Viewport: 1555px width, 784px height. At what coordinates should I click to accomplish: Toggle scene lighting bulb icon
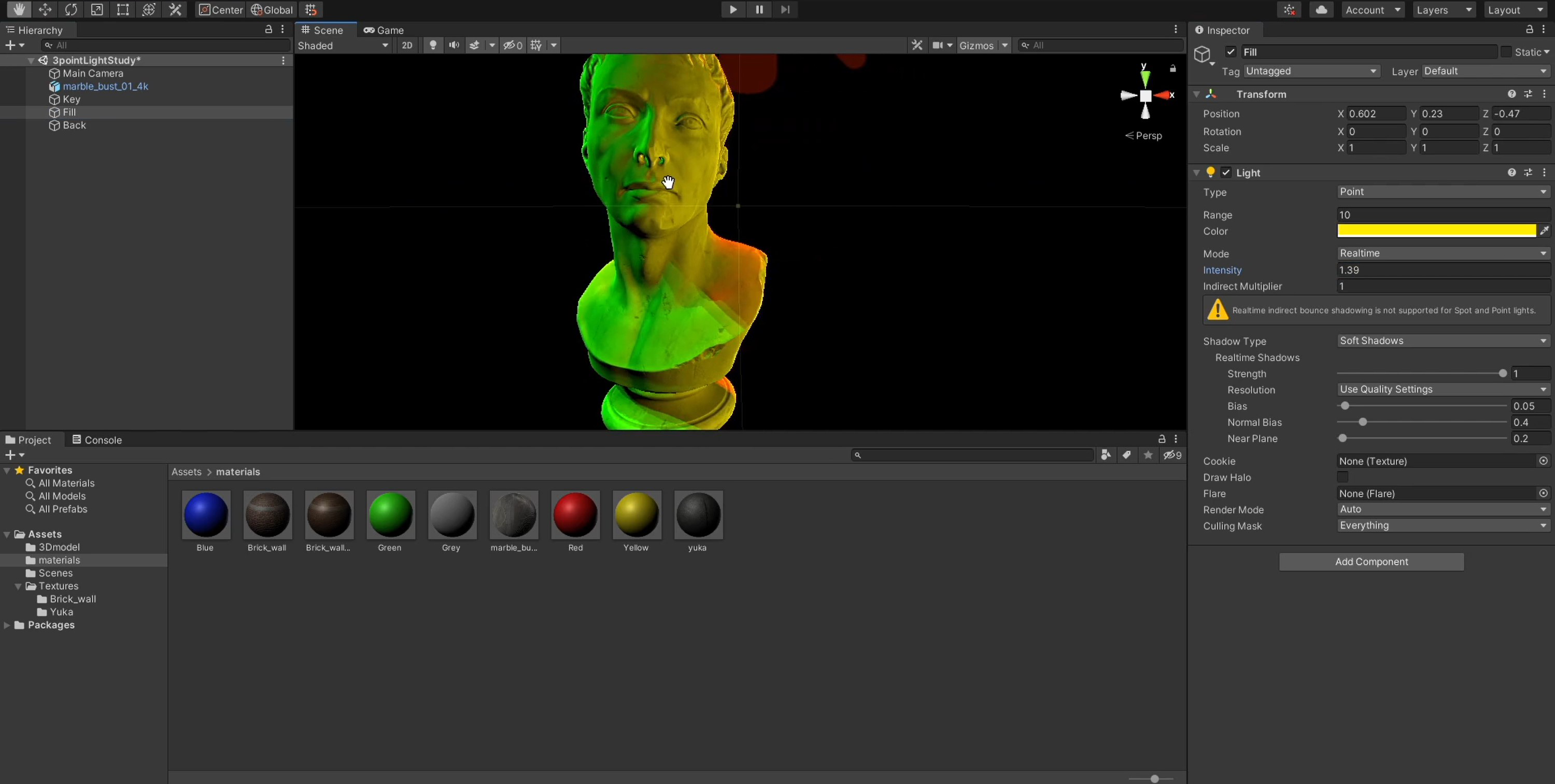click(x=432, y=45)
